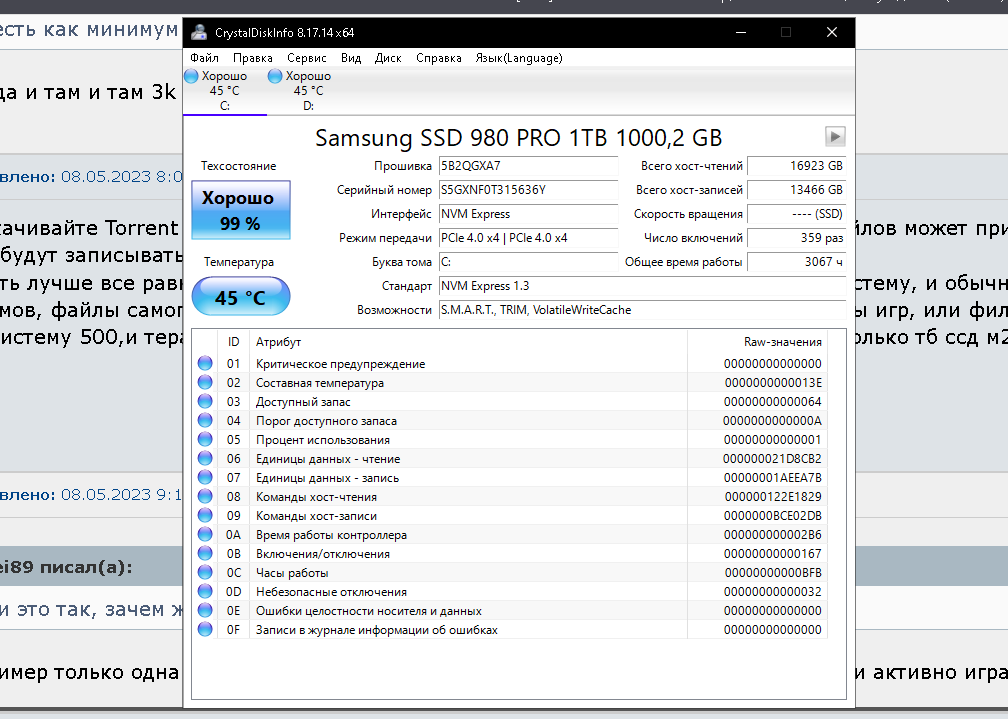
Task: Click status icon for Составная температура
Action: [205, 382]
